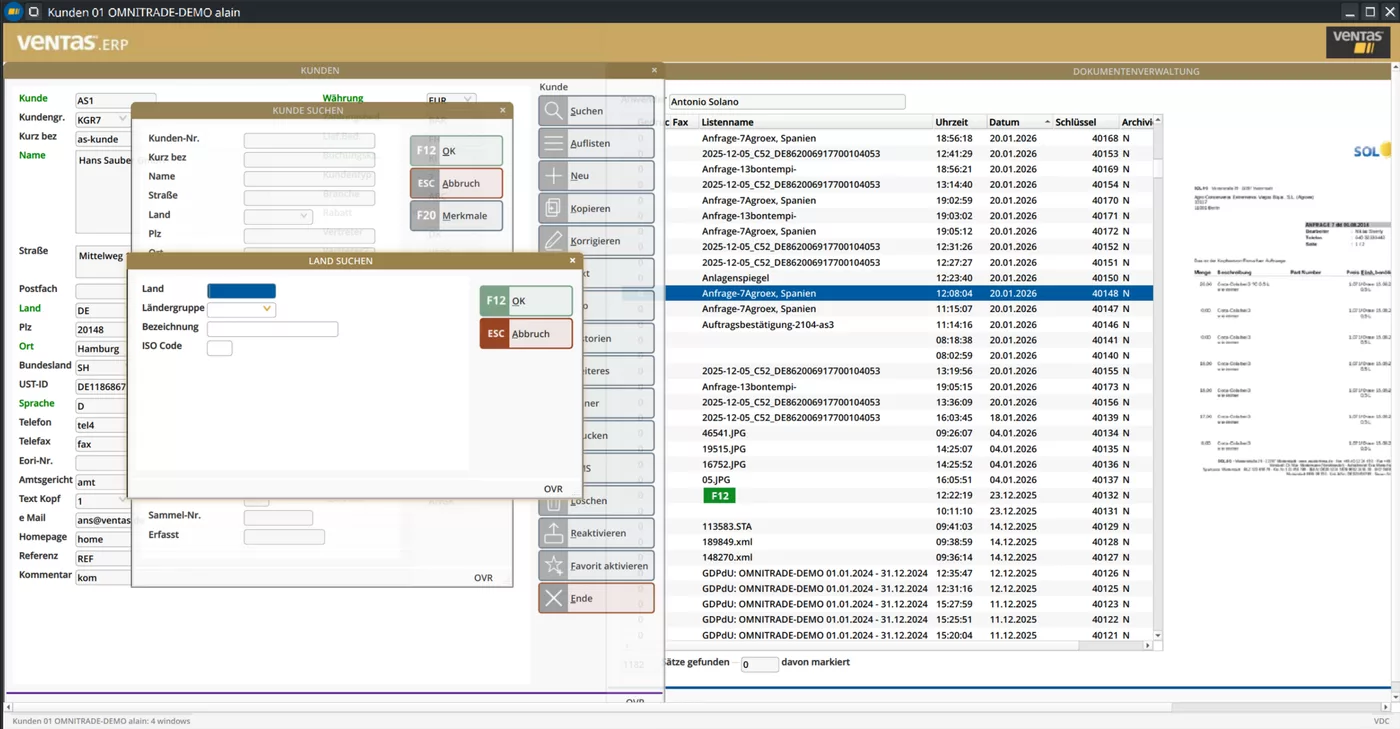This screenshot has width=1400, height=729.
Task: Select the highlighted Anfrage-7Agroex row with key 40148
Action: coord(908,294)
